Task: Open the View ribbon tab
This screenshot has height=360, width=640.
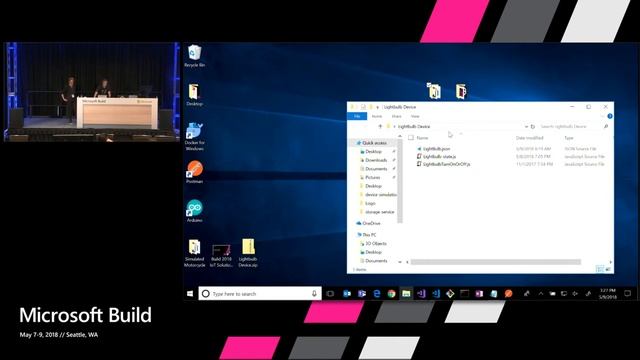Action: pos(415,116)
